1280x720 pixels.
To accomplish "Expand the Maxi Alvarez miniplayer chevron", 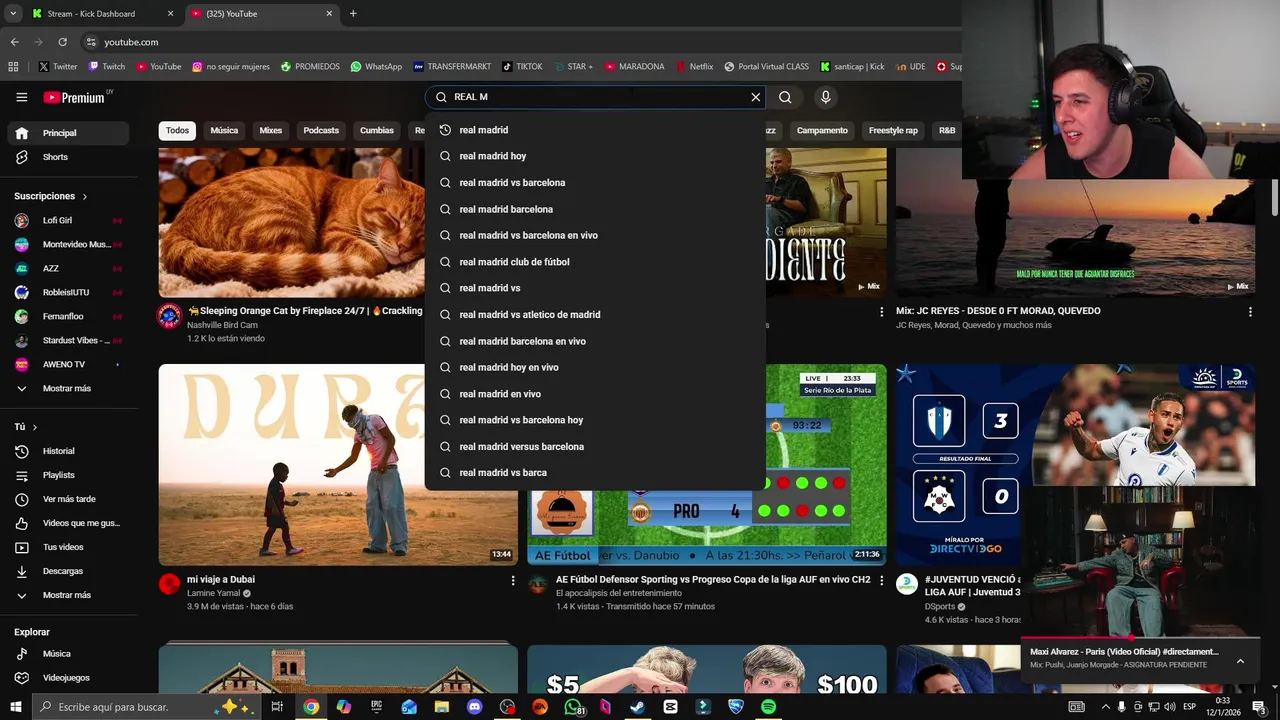I will pos(1240,661).
